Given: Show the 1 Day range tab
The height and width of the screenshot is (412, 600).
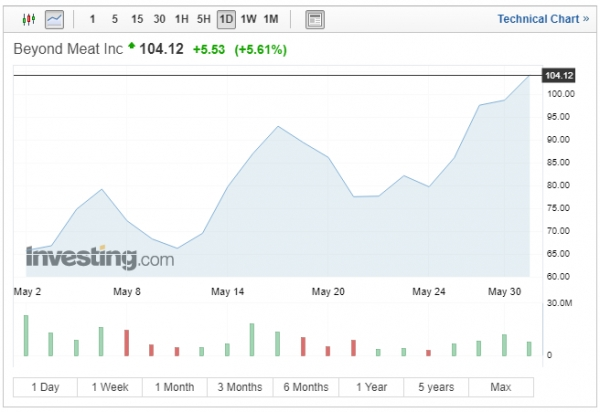Looking at the screenshot, I should pyautogui.click(x=45, y=387).
